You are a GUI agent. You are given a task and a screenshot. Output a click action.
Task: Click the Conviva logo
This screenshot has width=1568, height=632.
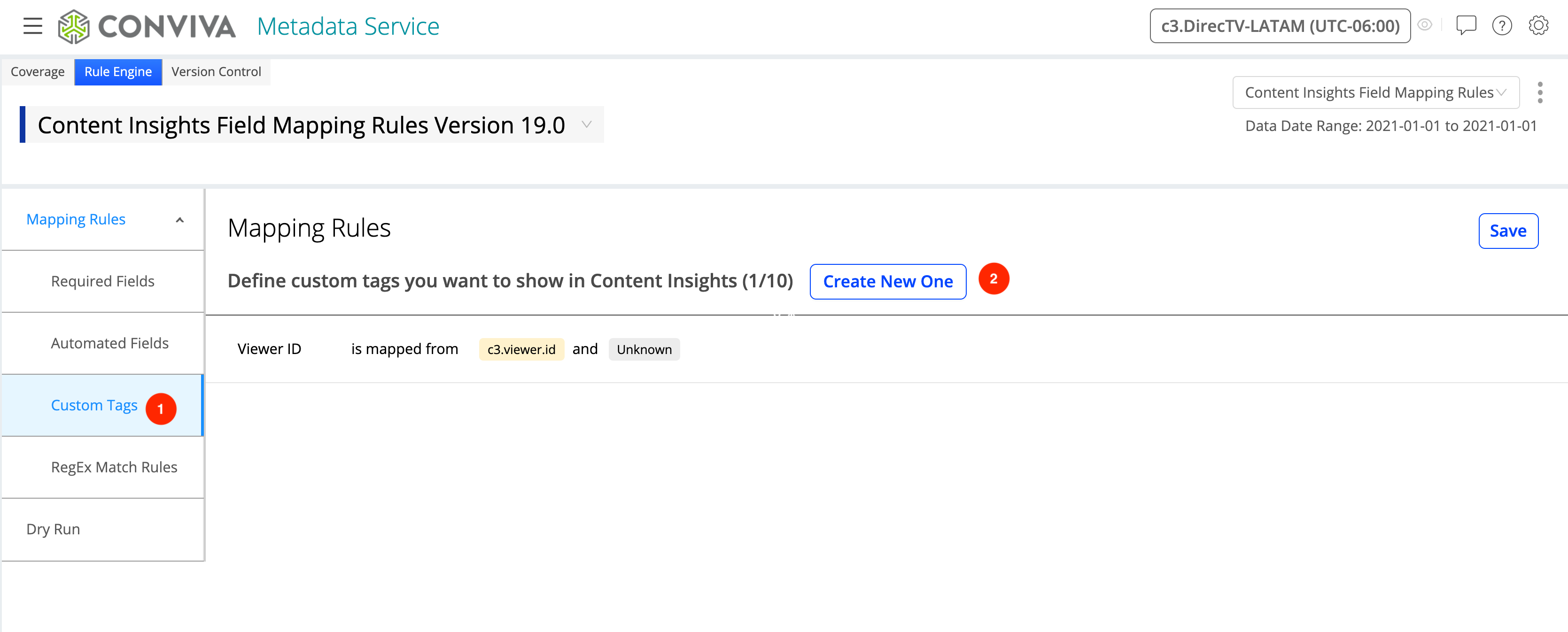click(x=147, y=26)
